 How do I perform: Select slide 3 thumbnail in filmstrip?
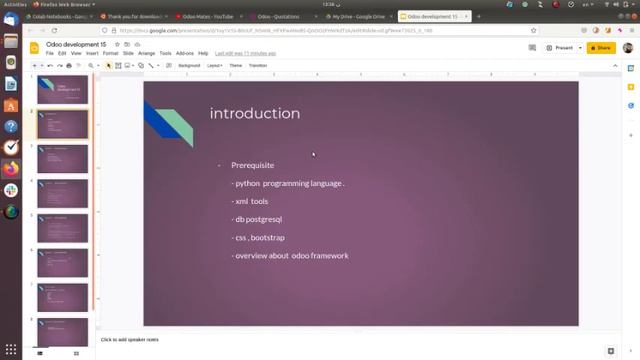click(62, 159)
